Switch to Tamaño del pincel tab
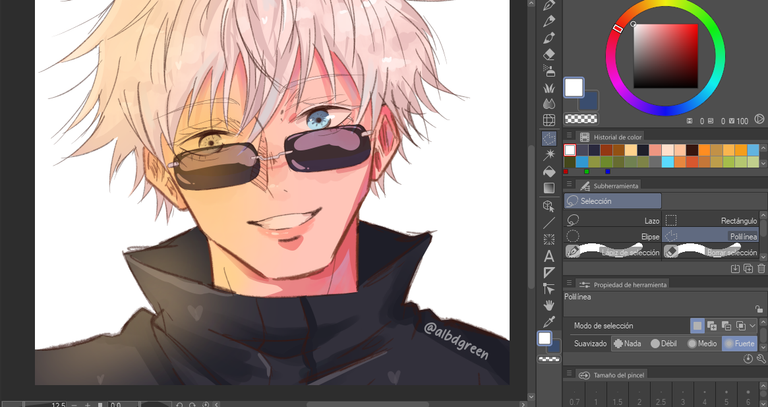 (x=612, y=375)
